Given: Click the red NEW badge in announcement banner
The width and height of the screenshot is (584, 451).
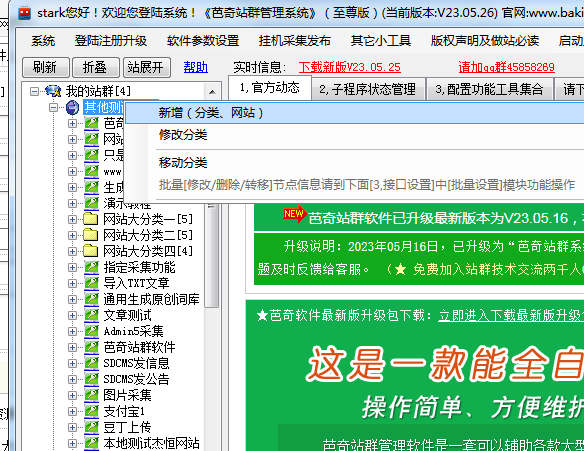Looking at the screenshot, I should point(294,214).
